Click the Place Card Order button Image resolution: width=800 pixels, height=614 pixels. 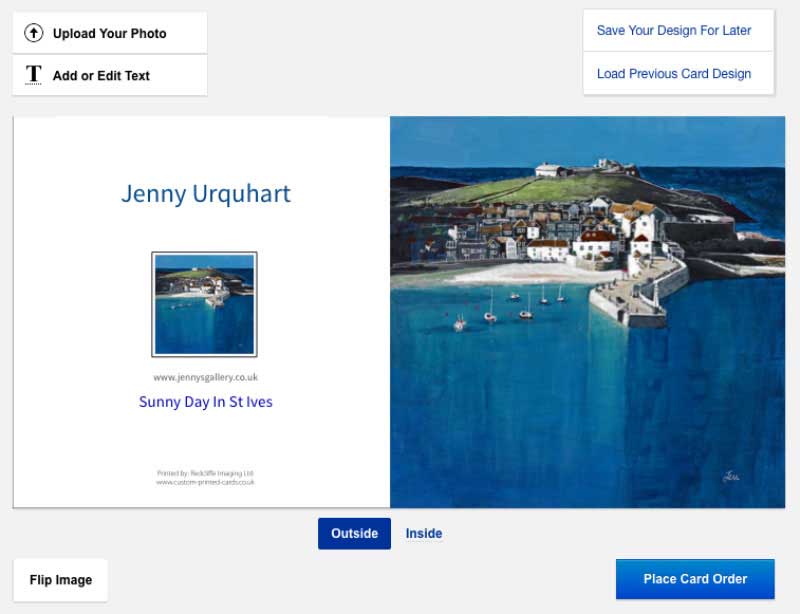click(695, 579)
